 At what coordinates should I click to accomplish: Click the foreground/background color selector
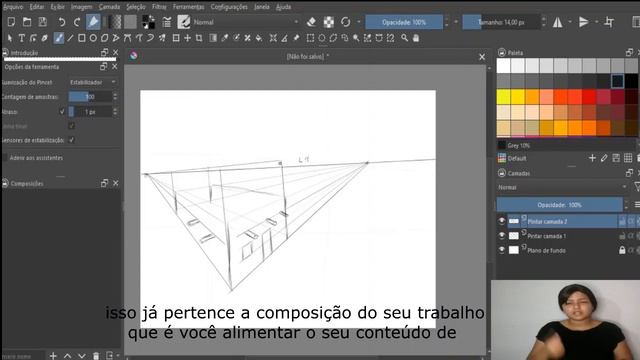point(149,22)
